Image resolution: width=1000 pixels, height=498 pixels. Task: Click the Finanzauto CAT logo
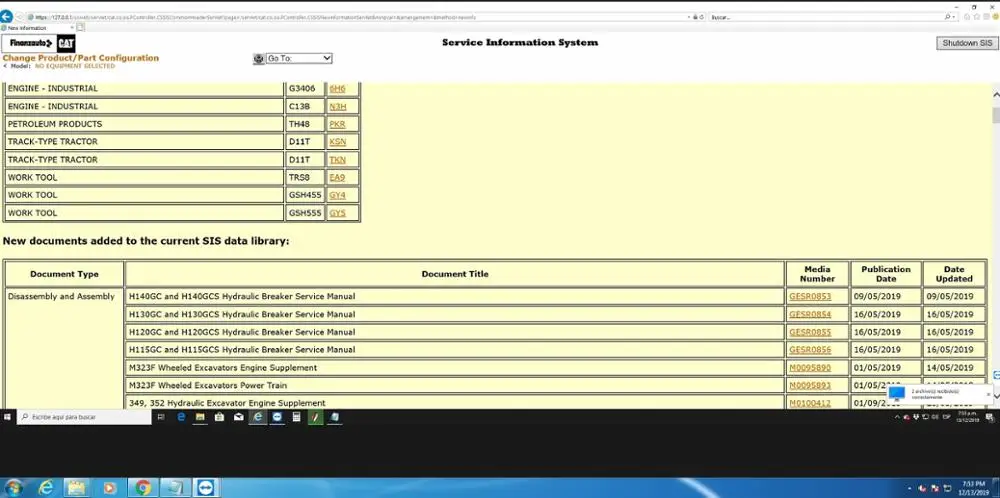[x=39, y=43]
